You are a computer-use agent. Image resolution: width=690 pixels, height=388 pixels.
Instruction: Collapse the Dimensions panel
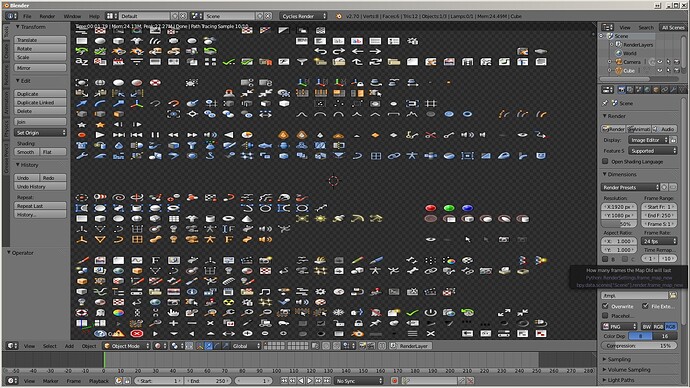pos(606,174)
